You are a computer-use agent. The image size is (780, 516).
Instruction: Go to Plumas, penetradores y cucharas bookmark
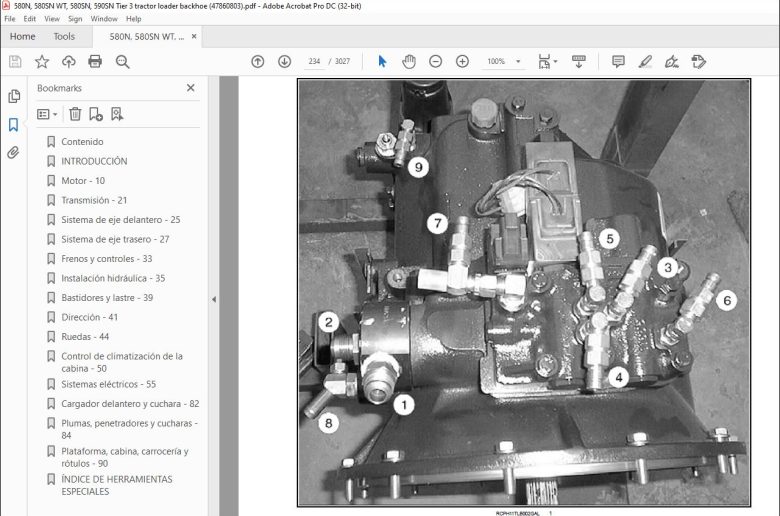pyautogui.click(x=129, y=429)
